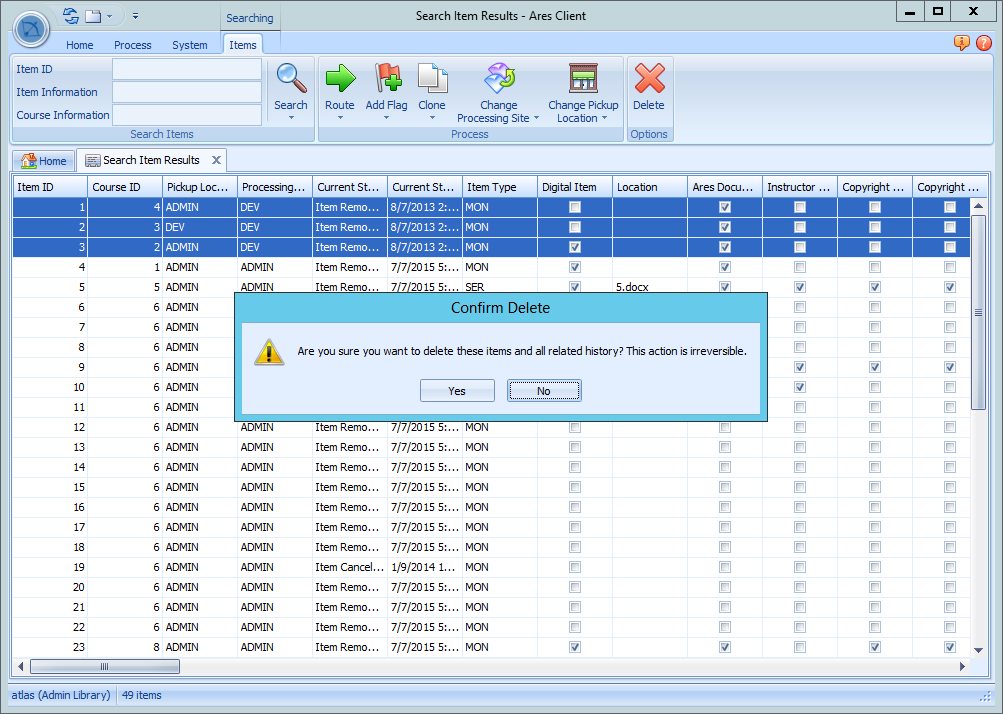Open the Home workspace tab
The image size is (1003, 714).
[43, 160]
